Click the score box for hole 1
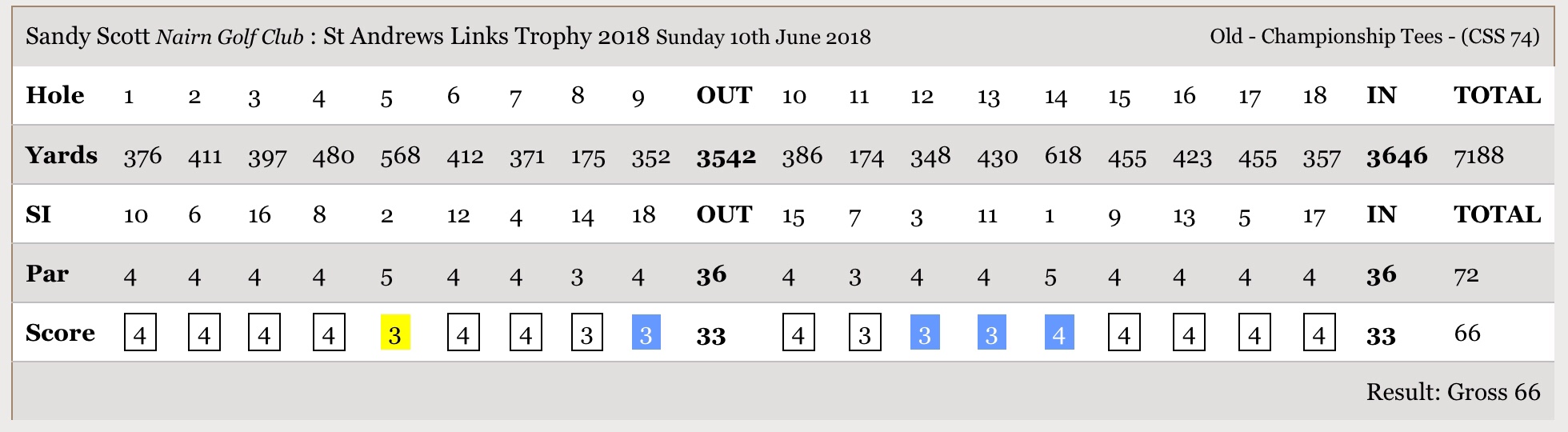 [x=140, y=333]
